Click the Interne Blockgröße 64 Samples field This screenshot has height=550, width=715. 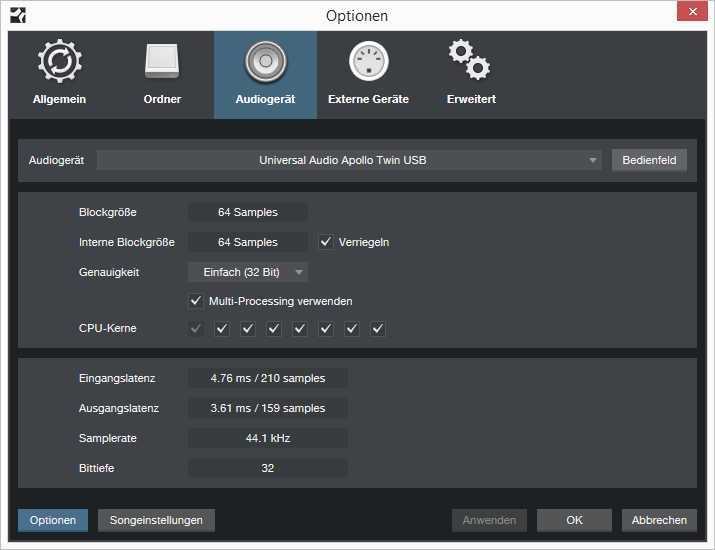248,242
